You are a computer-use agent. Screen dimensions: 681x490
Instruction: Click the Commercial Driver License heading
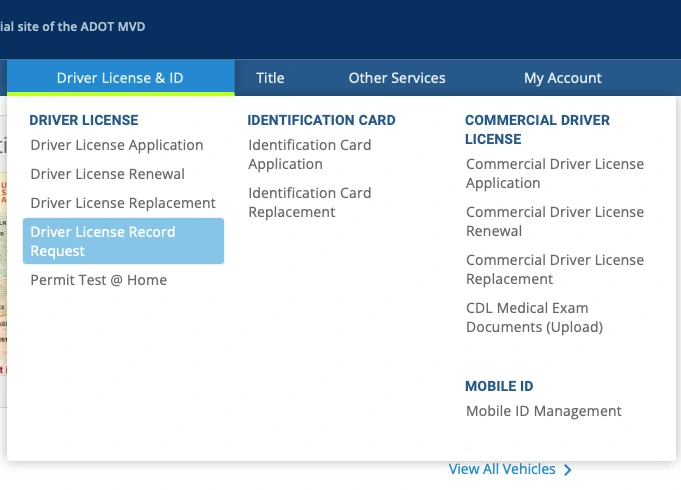537,129
